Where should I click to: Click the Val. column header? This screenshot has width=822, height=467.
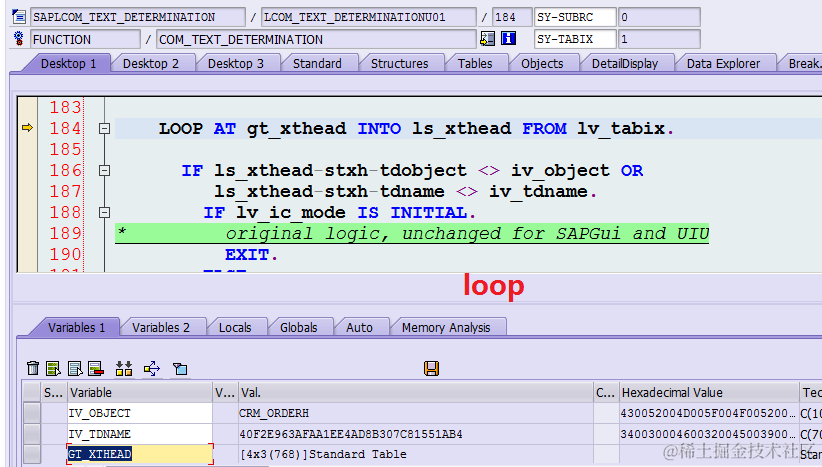(x=415, y=393)
